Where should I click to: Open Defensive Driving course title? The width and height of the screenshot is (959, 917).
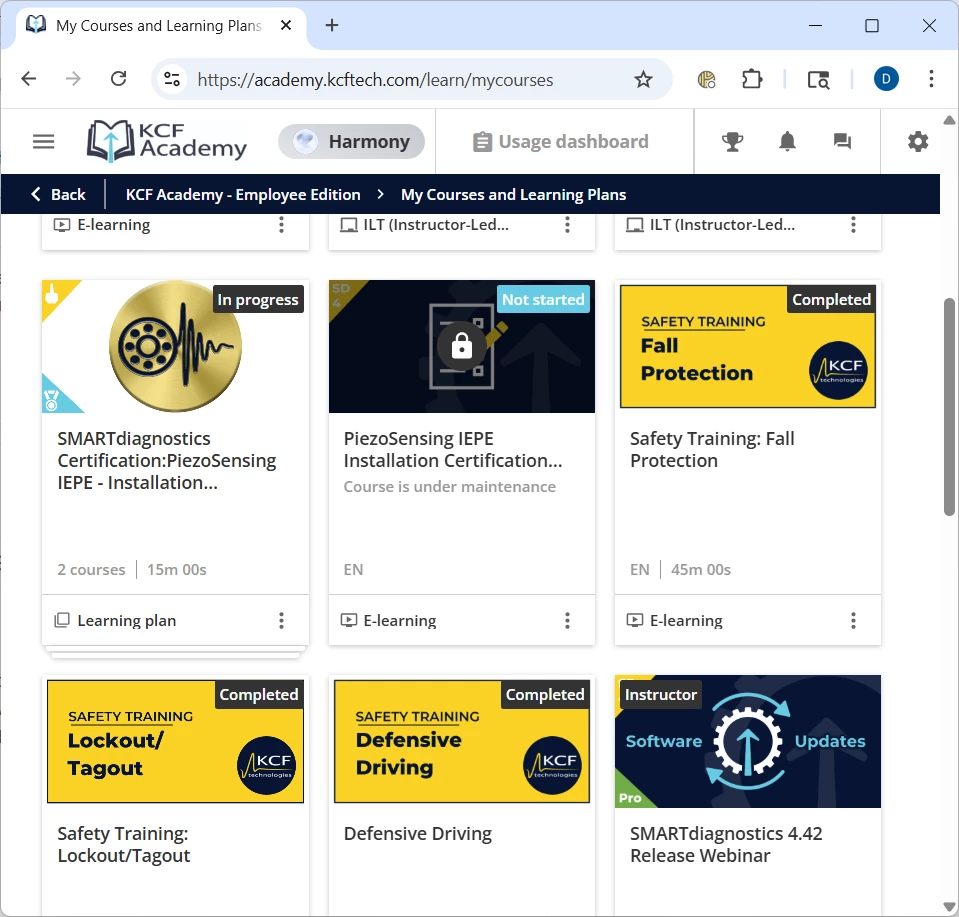click(x=418, y=834)
